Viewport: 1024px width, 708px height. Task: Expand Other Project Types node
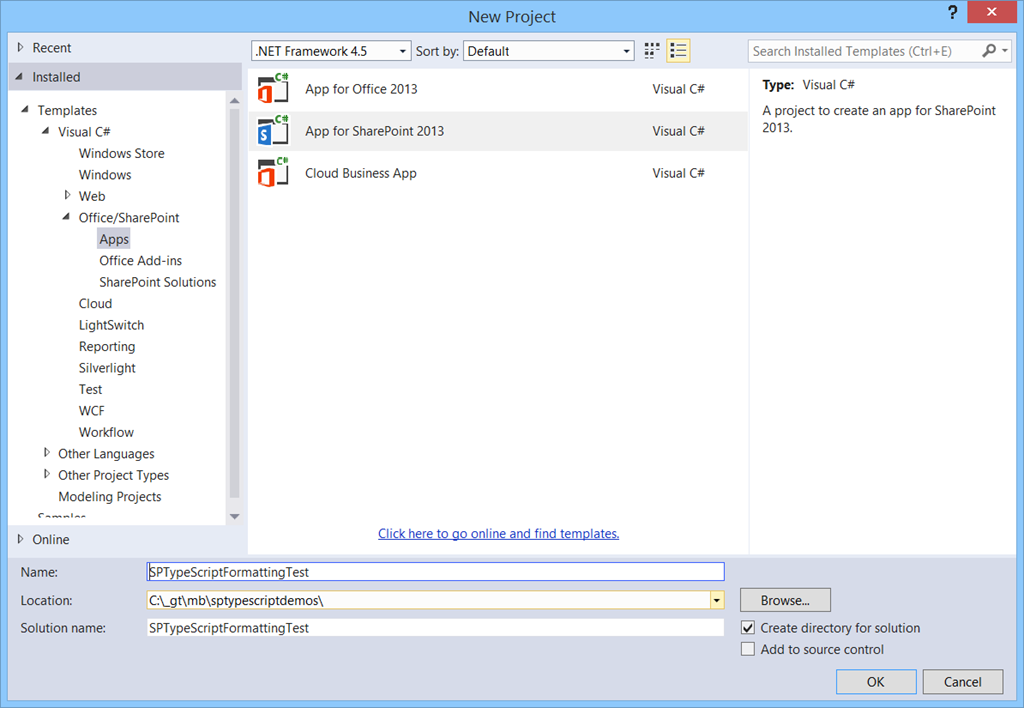(46, 474)
